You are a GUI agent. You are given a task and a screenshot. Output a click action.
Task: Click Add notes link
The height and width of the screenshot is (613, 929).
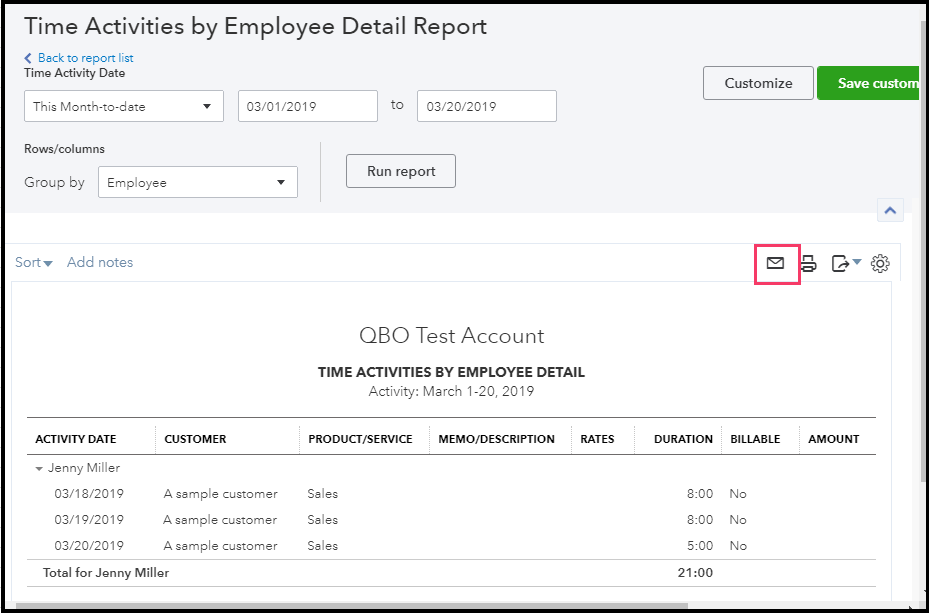(x=100, y=263)
